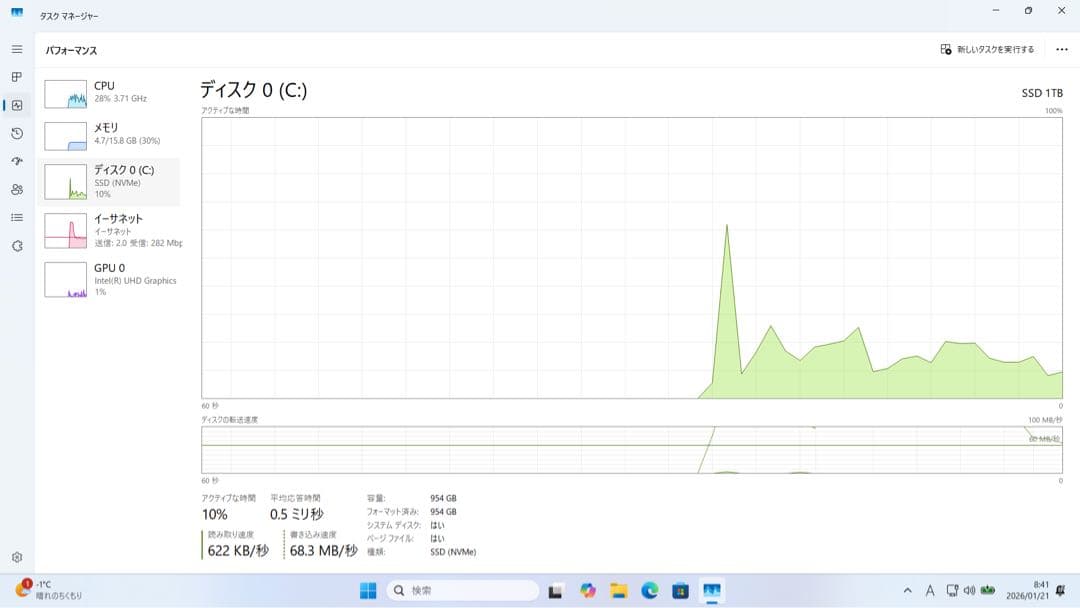Open the three-dot more options menu
Screen dimensions: 1080x608
tap(1061, 49)
